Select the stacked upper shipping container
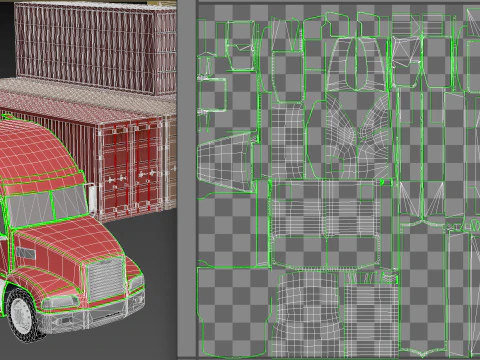Screen dimensions: 480x360 pyautogui.click(x=96, y=48)
